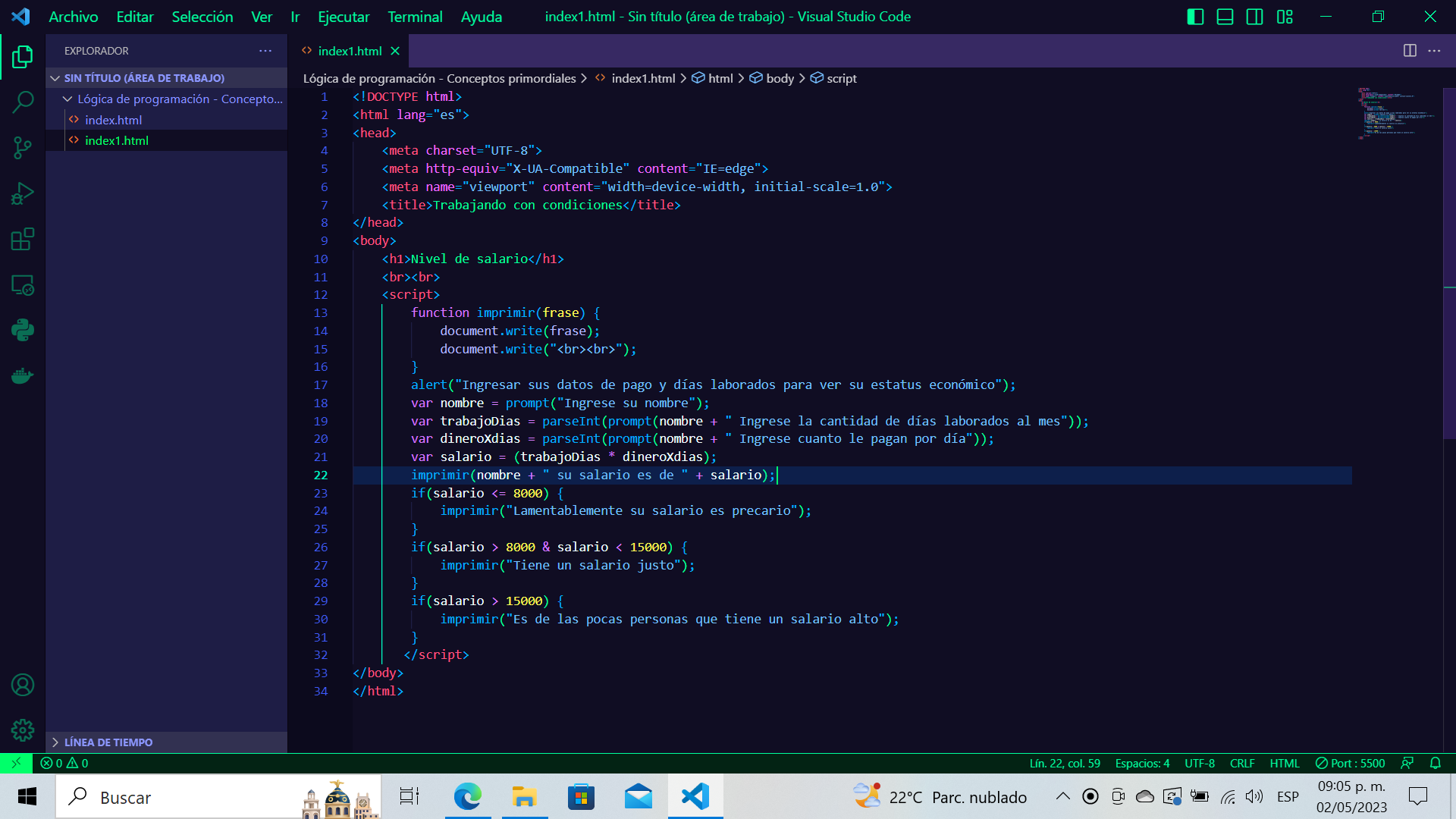The image size is (1456, 819).
Task: Open the Ayuda menu
Action: pyautogui.click(x=482, y=17)
